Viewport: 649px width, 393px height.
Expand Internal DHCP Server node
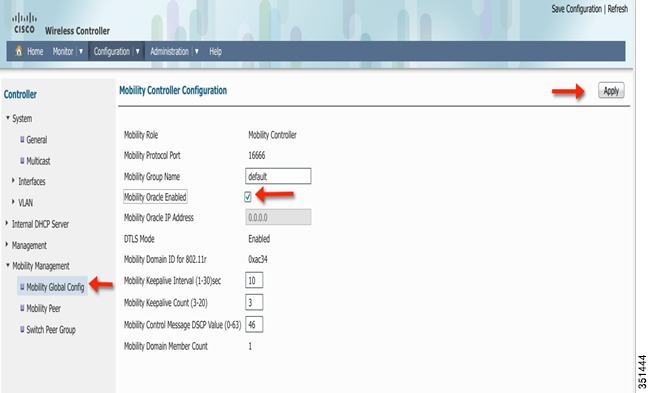coord(7,223)
